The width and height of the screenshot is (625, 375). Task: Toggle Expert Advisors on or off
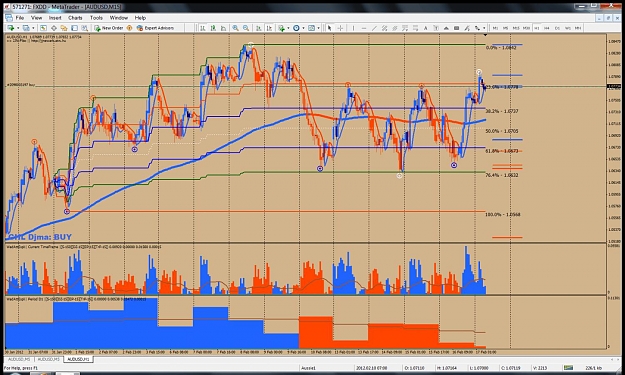coord(155,28)
